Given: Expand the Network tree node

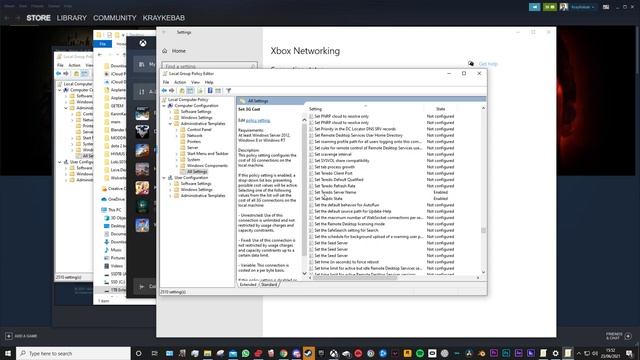Looking at the screenshot, I should [x=177, y=136].
